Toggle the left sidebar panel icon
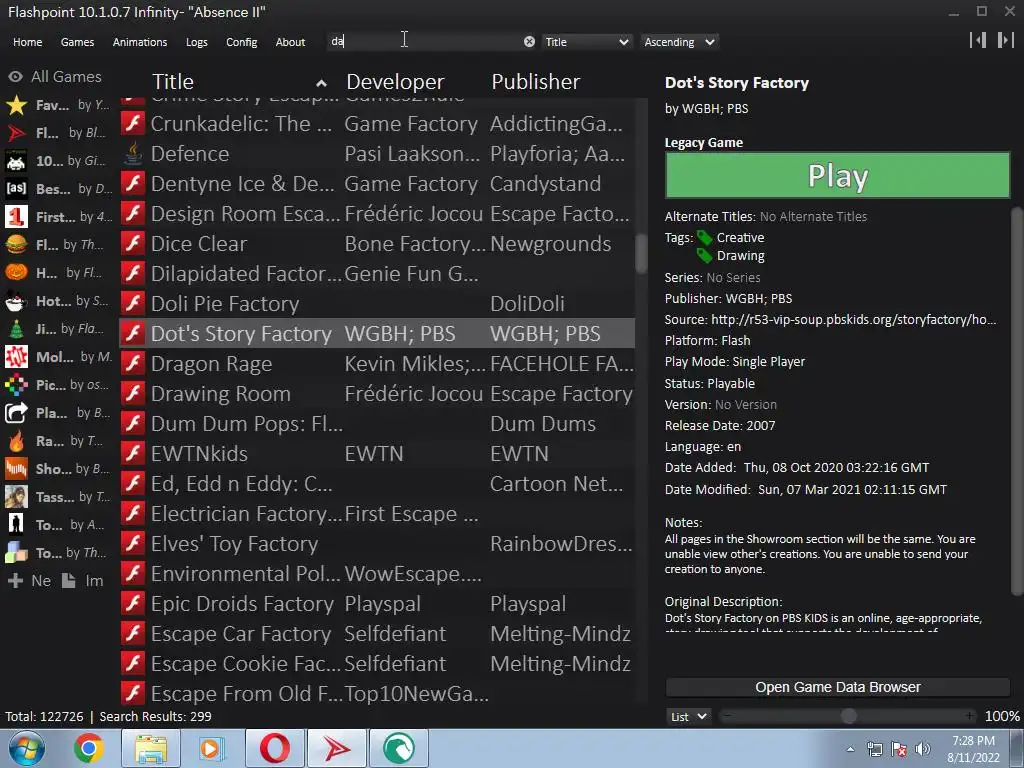The height and width of the screenshot is (768, 1024). tap(978, 40)
